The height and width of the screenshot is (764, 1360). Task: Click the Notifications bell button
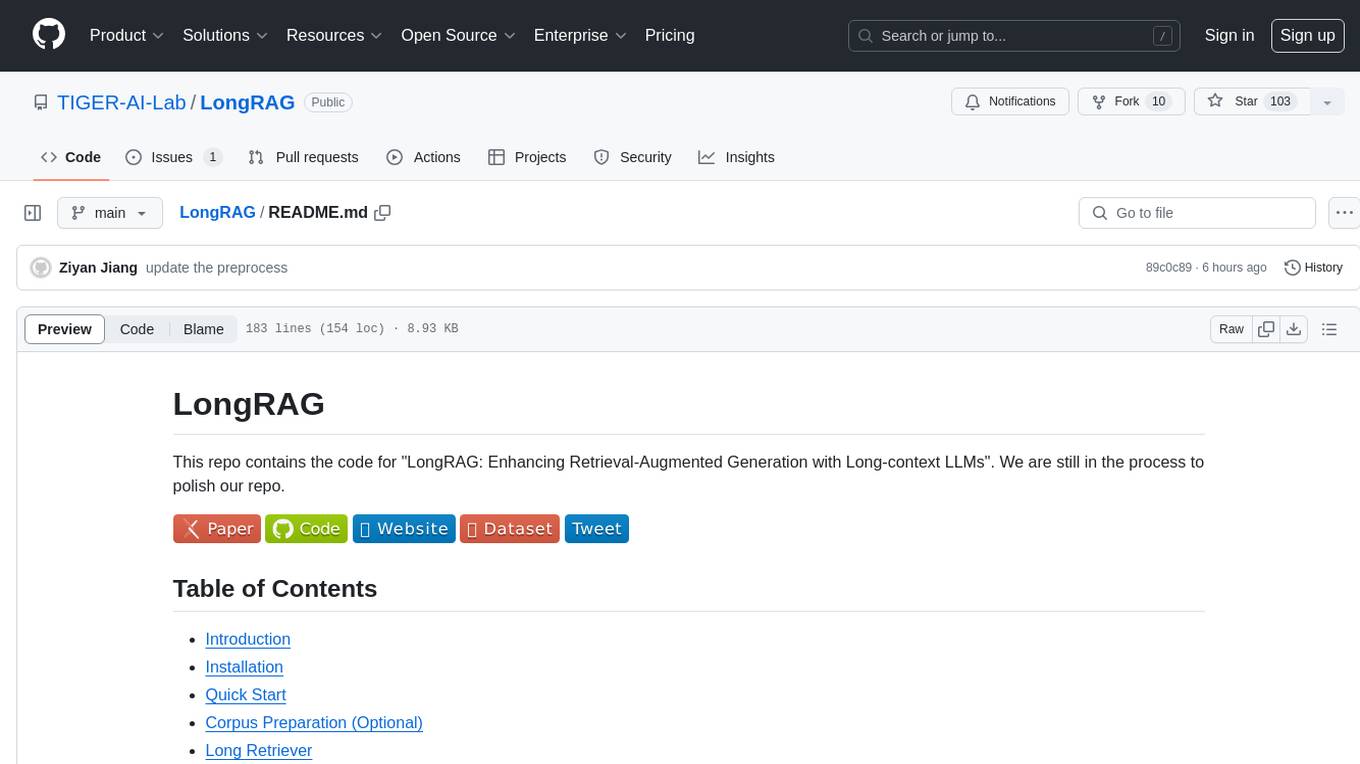coord(1010,102)
